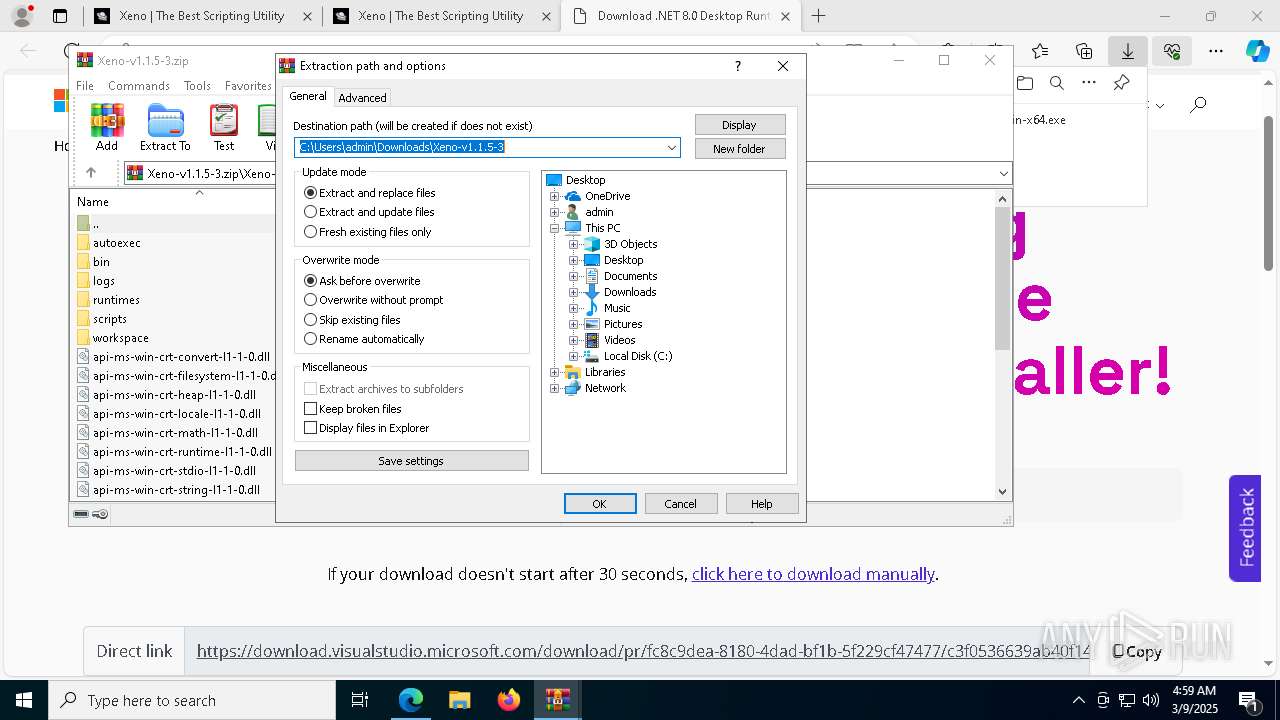Open WinRAR address bar dropdown arrow

point(1003,174)
